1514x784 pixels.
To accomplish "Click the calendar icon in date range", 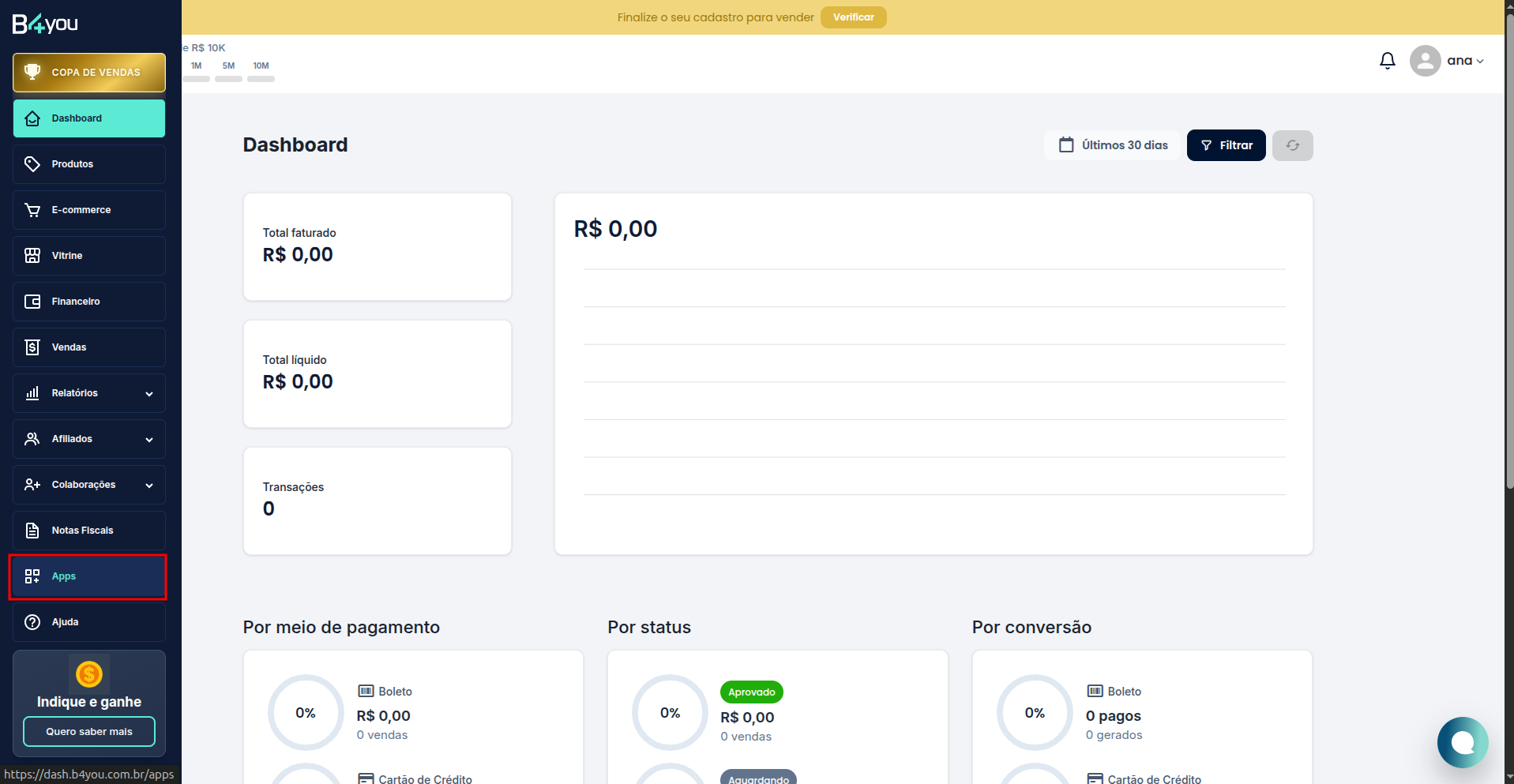I will tap(1066, 145).
